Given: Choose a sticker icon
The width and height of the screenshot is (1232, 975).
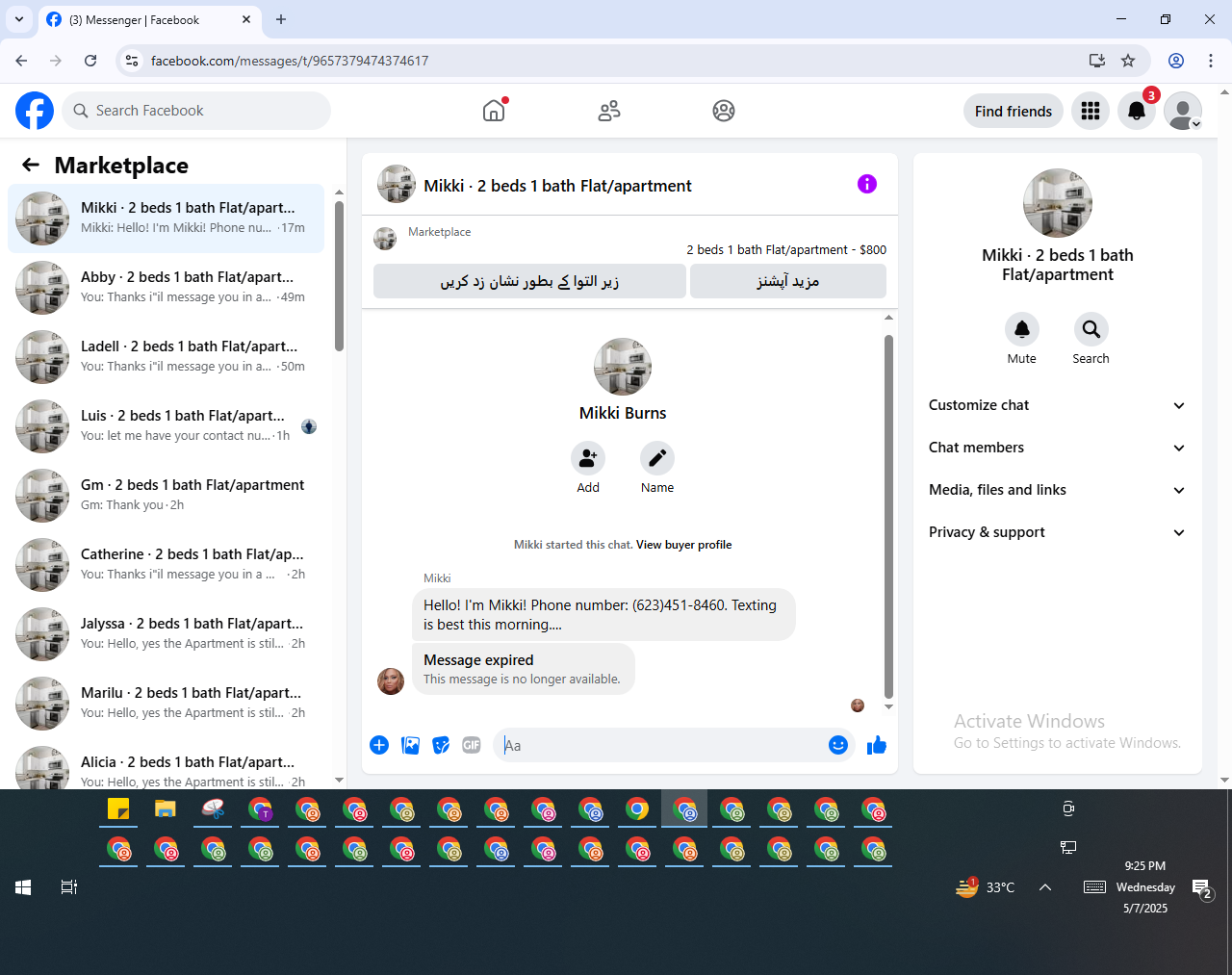Looking at the screenshot, I should [x=441, y=745].
